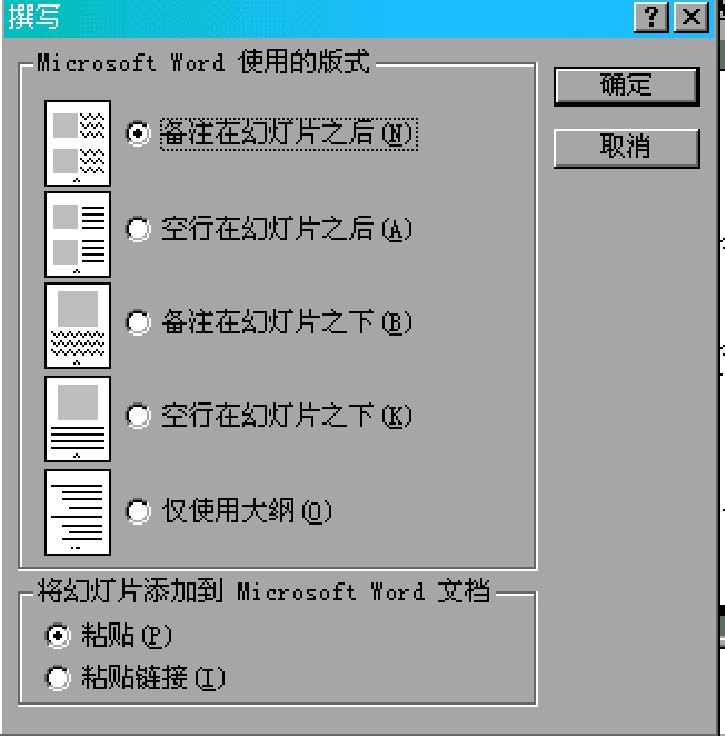Confirm with the 确定 button
The image size is (725, 736).
(x=626, y=86)
